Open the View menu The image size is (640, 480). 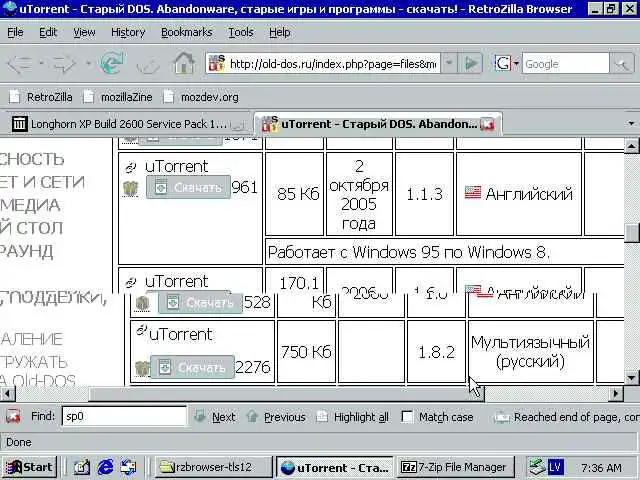point(84,32)
